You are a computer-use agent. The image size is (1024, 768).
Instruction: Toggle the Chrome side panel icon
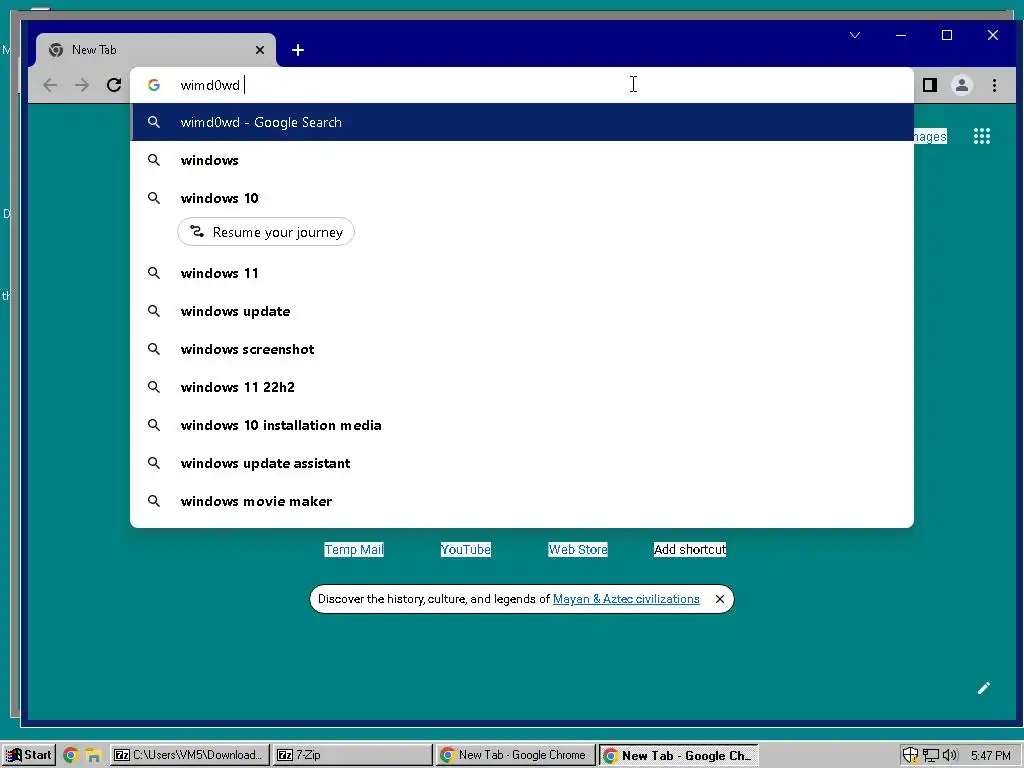point(930,85)
